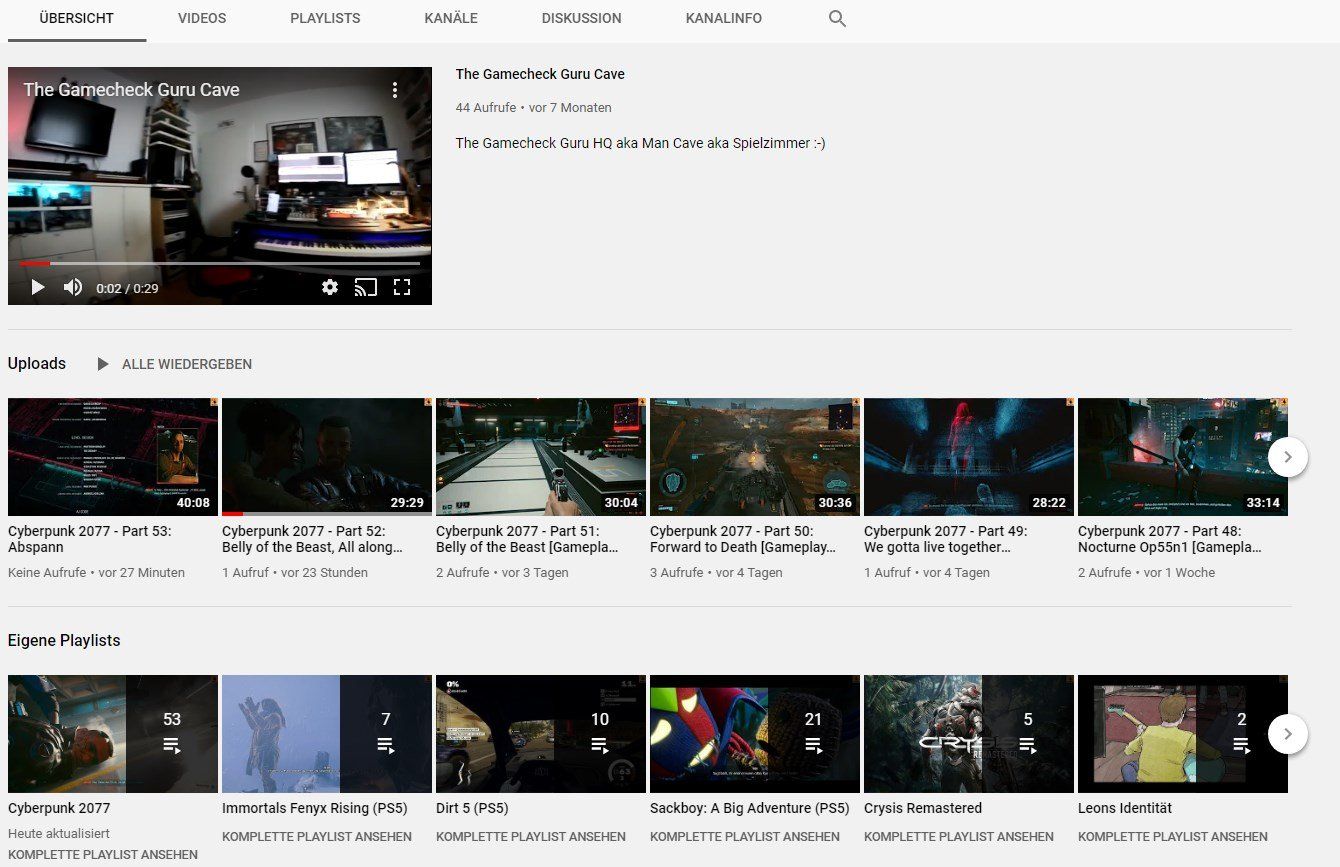
Task: Open the Cyberpunk 2077 Part 48 thumbnail
Action: [x=1183, y=457]
